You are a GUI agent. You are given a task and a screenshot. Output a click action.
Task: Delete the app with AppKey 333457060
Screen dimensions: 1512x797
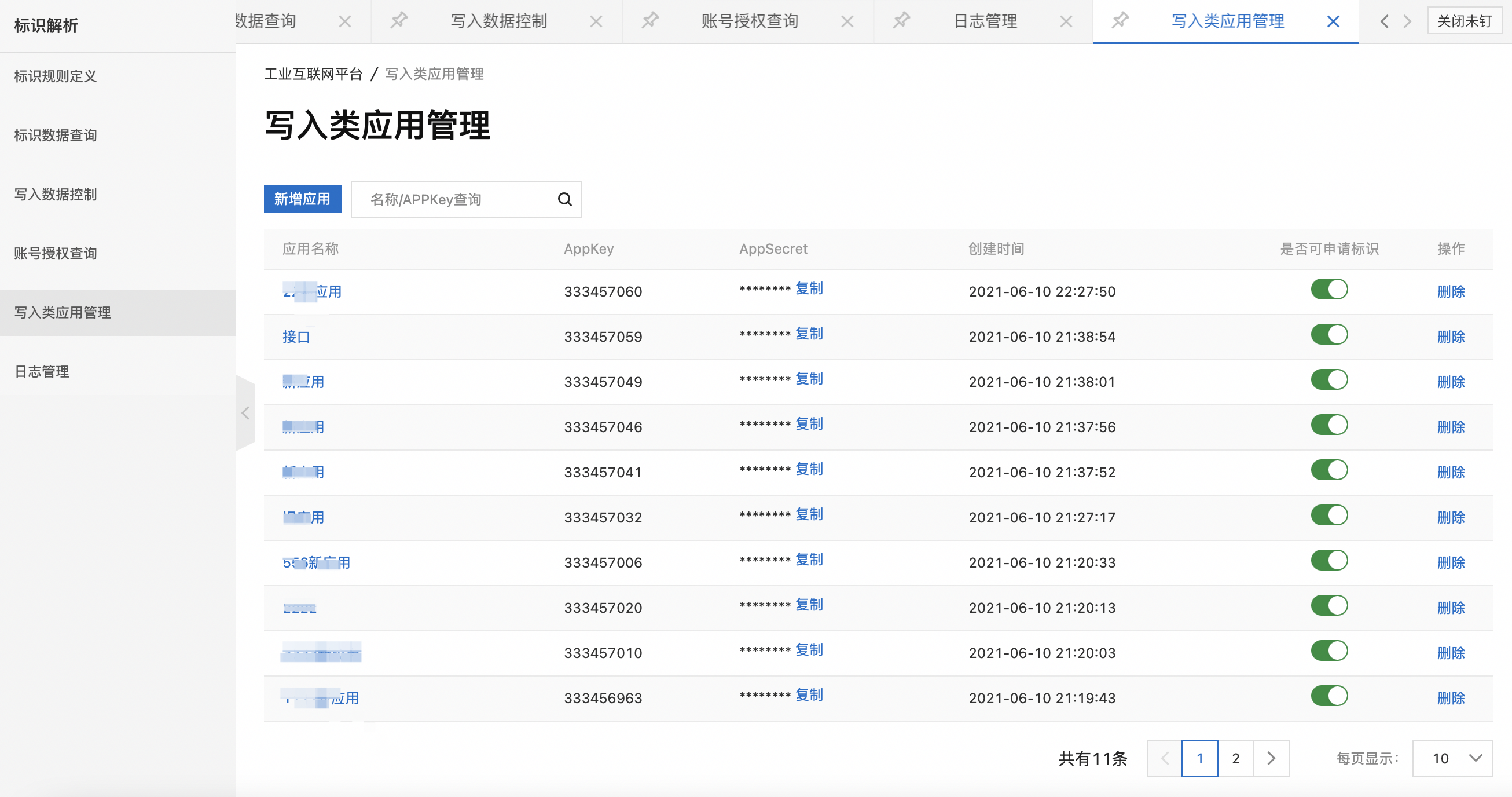pyautogui.click(x=1451, y=291)
